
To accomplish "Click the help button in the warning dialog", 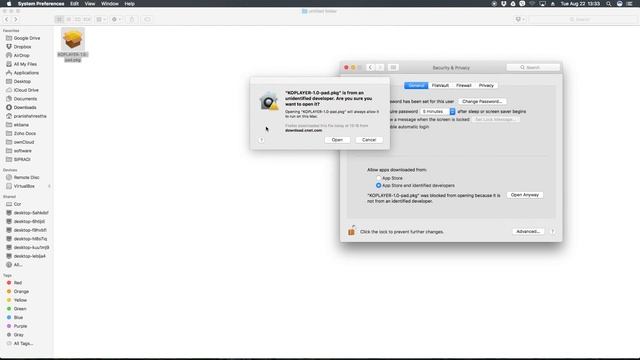I will click(x=262, y=140).
